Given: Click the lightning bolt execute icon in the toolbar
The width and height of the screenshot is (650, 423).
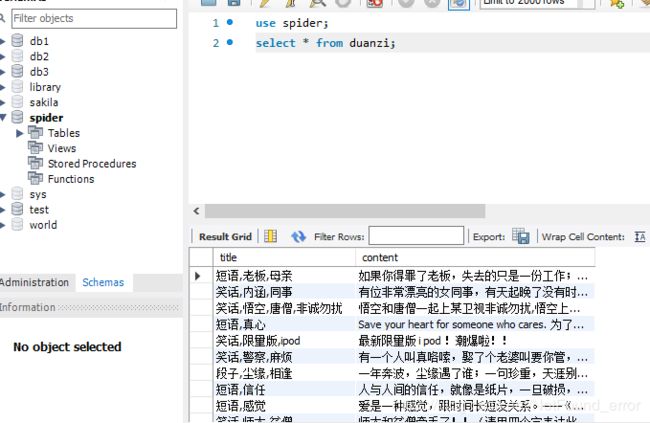Looking at the screenshot, I should click(264, 3).
